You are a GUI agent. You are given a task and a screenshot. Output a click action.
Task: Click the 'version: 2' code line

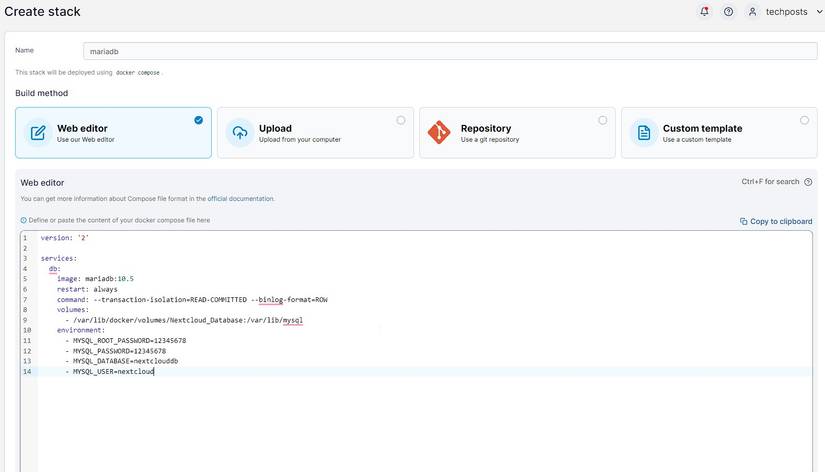pos(65,238)
